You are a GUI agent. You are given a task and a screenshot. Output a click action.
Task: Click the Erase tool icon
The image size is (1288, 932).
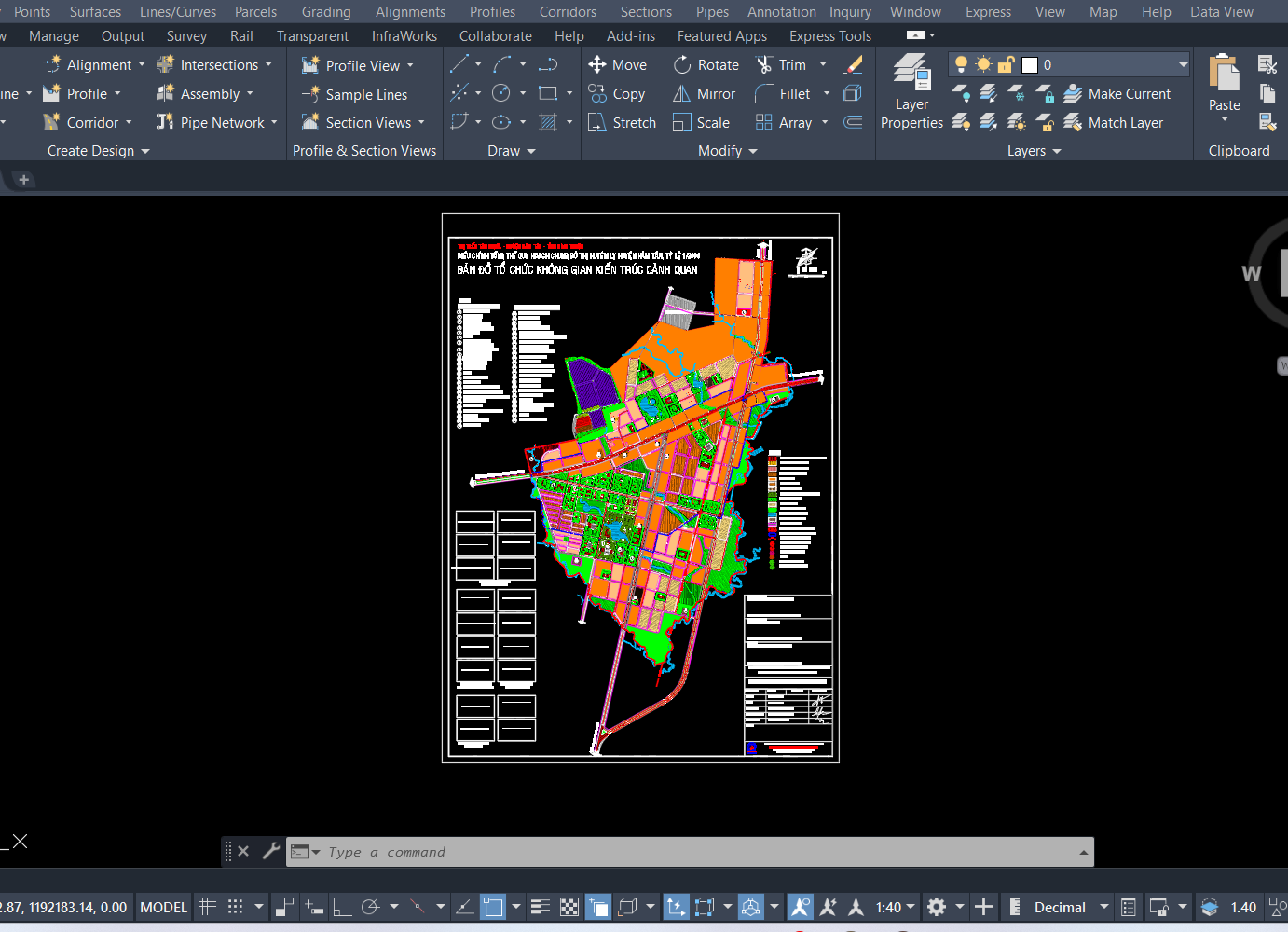click(853, 64)
